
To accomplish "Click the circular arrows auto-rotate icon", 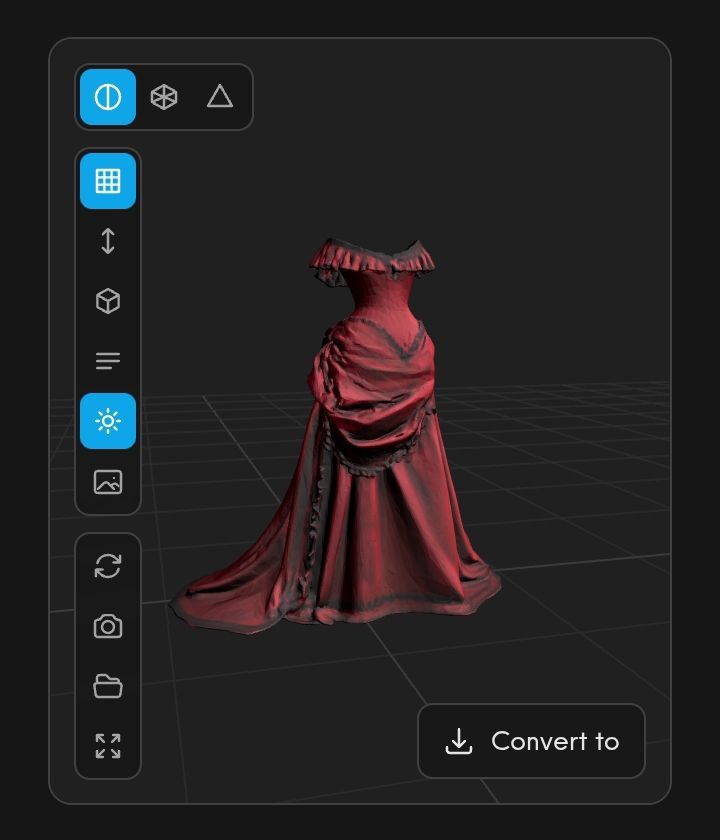I will pos(108,566).
